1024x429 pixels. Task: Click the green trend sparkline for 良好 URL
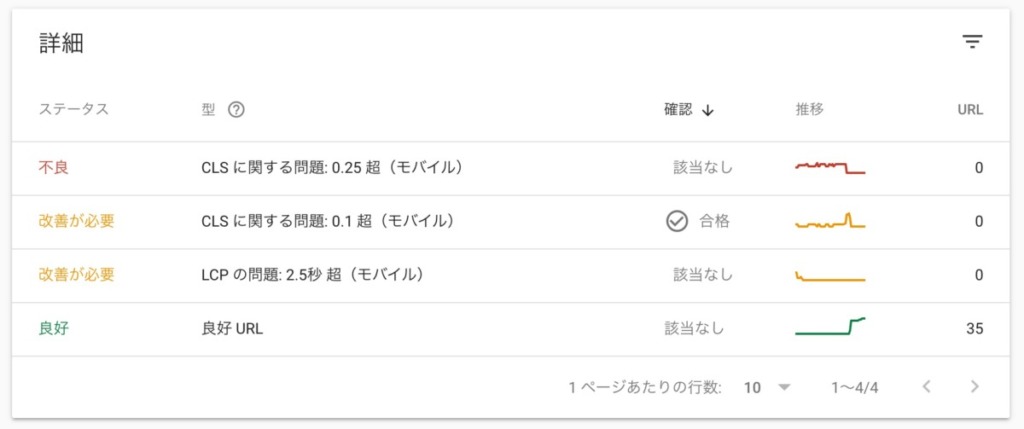point(830,326)
